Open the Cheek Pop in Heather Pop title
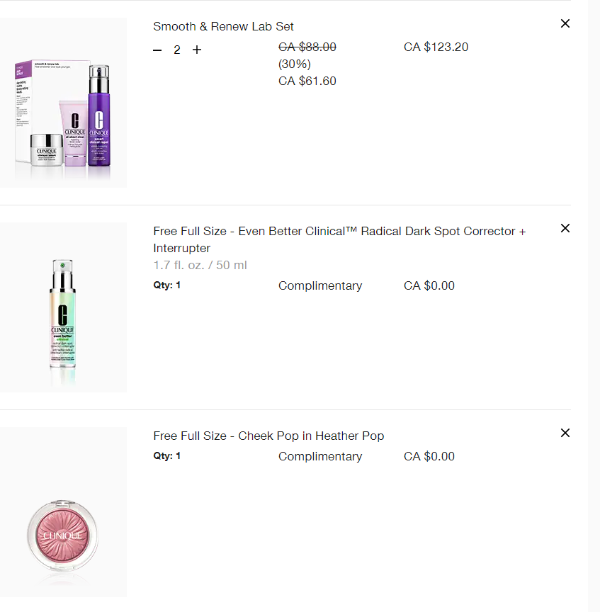The image size is (600, 612). [268, 436]
